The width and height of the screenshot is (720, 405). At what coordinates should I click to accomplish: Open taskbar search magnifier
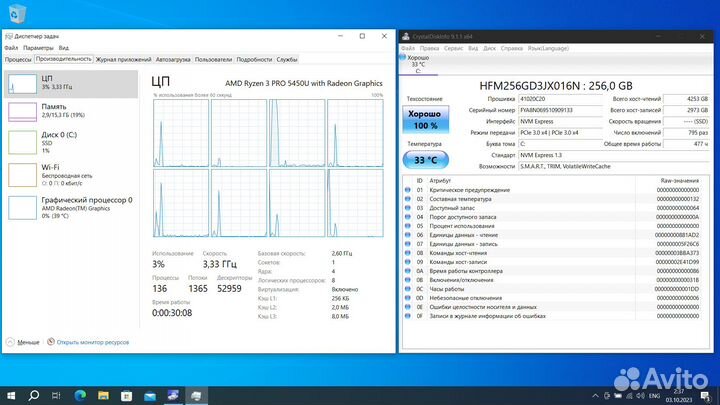(34, 395)
